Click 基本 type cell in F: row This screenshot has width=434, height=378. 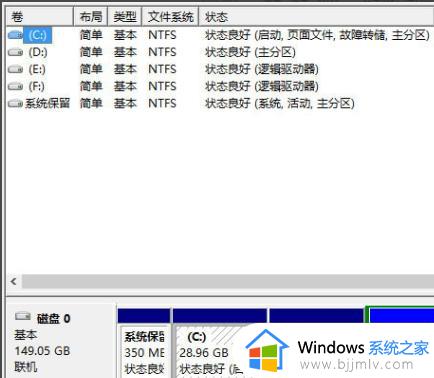(x=125, y=86)
